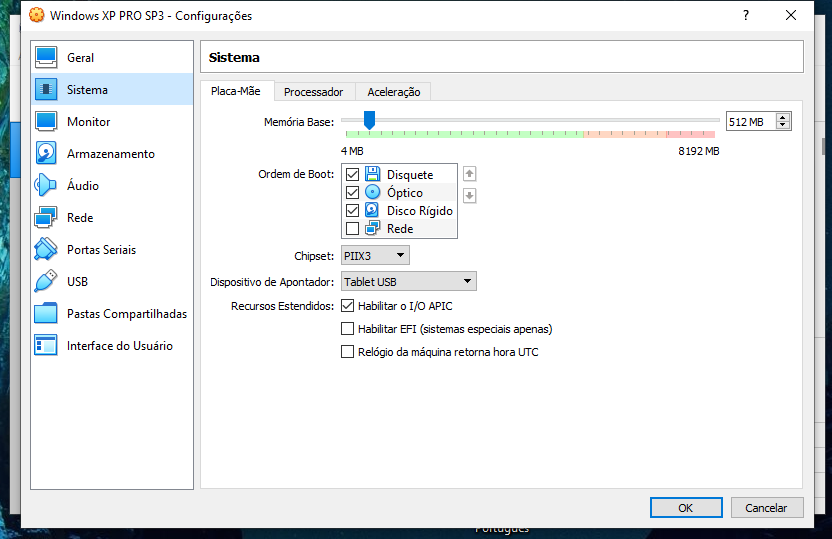Close the Configurações dialog window

[791, 15]
